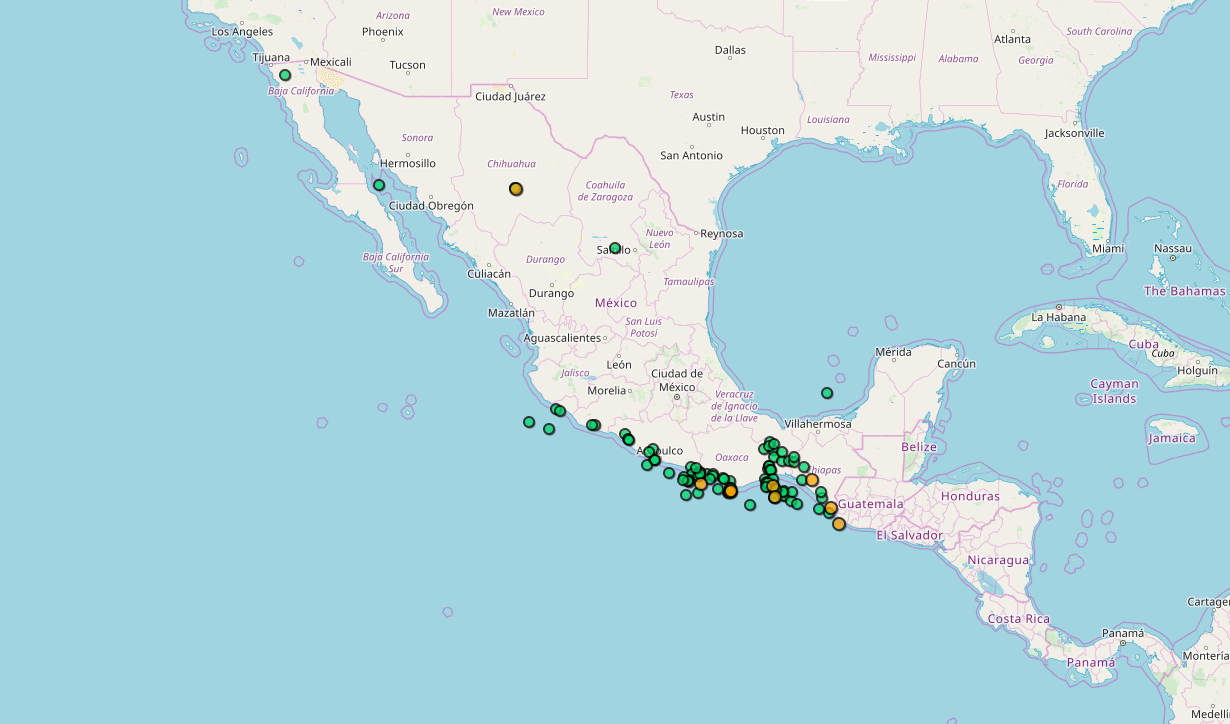1230x724 pixels.
Task: Click the Tamaulipas state label
Action: [x=689, y=282]
